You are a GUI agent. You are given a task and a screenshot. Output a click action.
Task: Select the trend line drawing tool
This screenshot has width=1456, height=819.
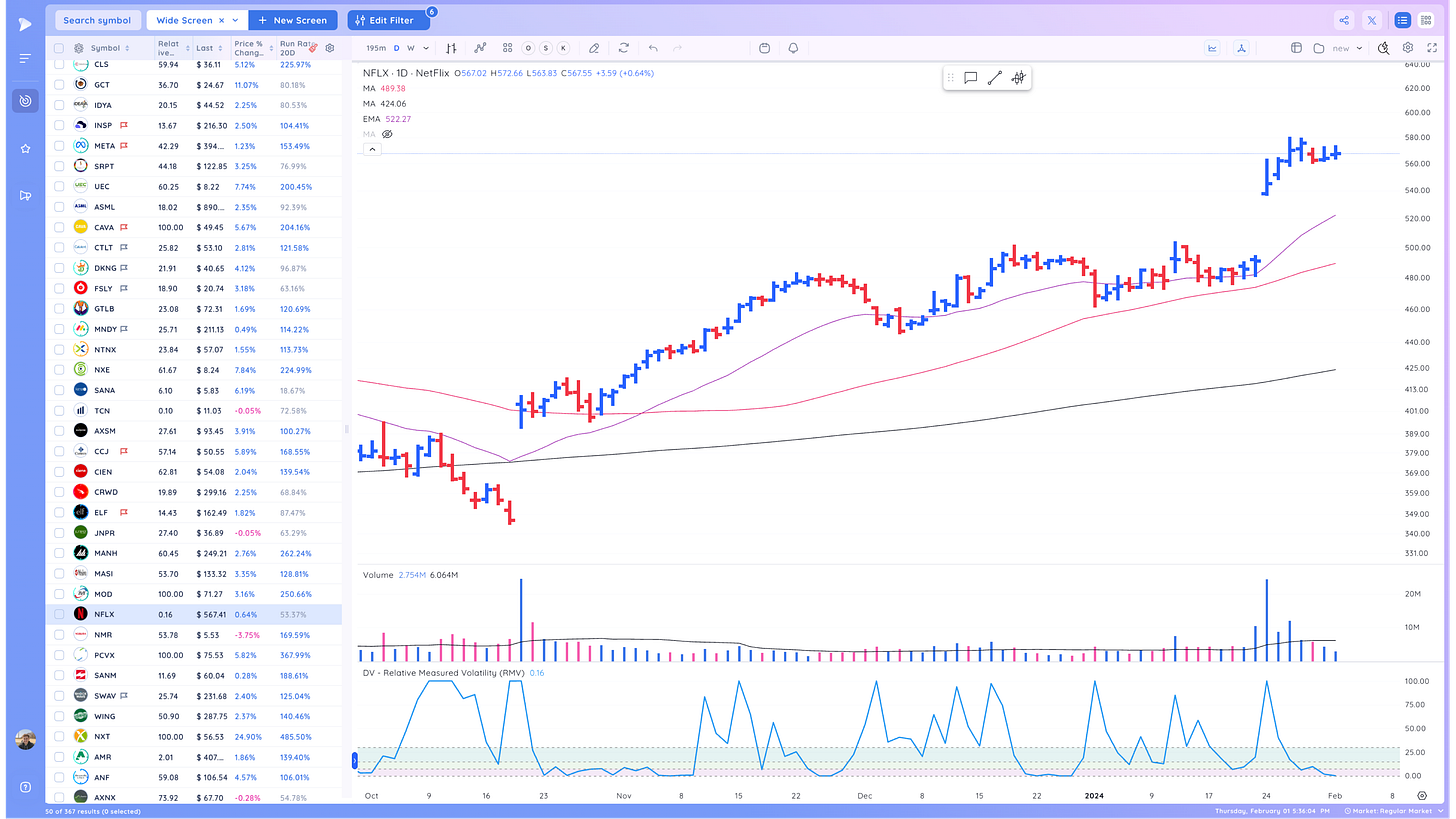[994, 78]
